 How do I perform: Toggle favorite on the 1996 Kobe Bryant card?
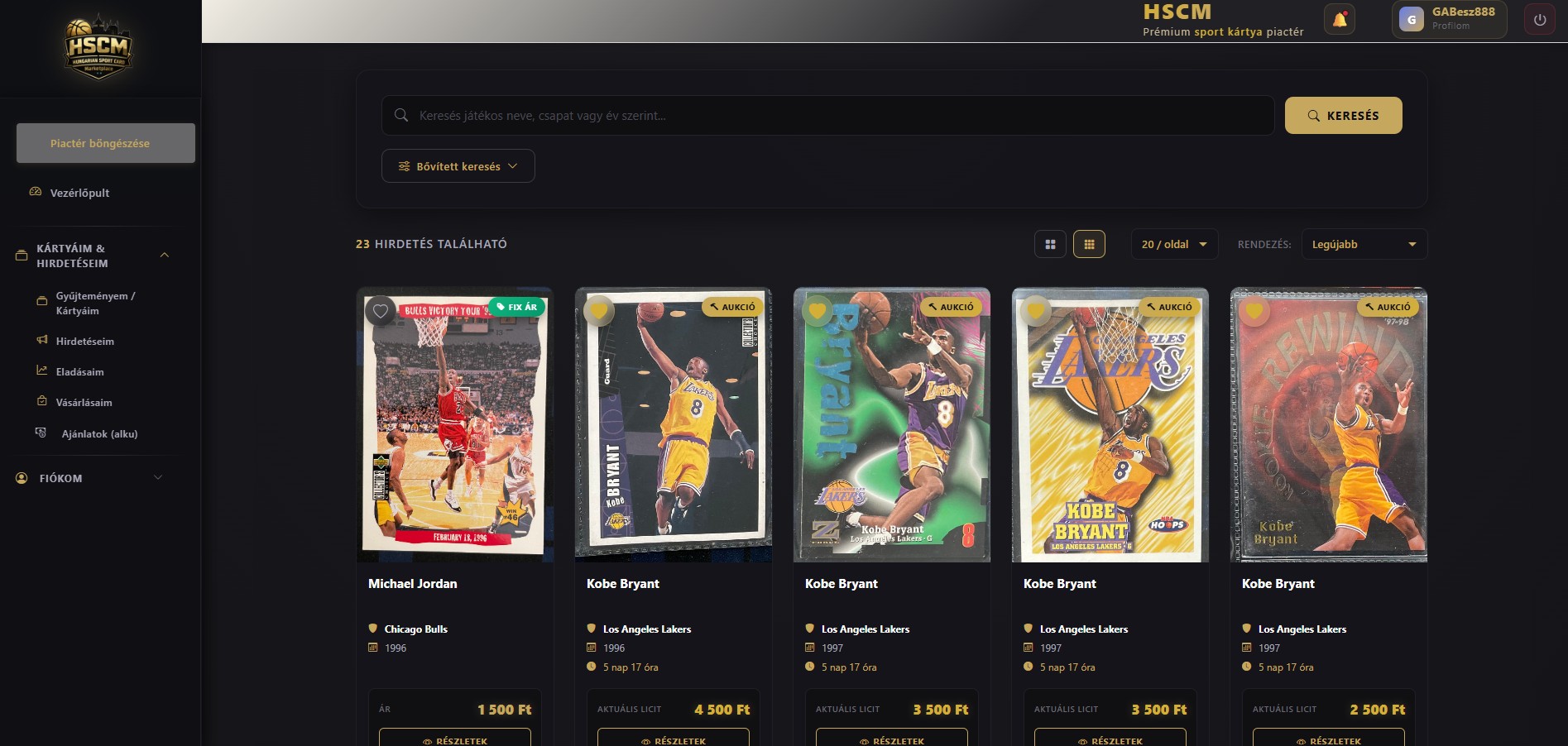tap(599, 311)
